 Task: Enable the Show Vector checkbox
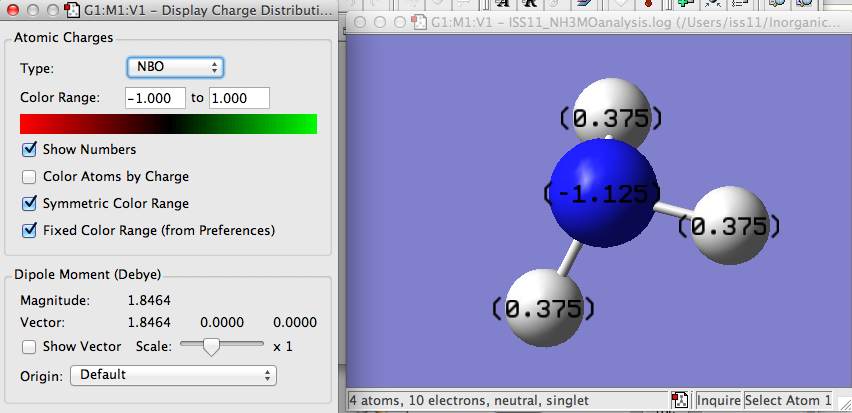click(29, 347)
